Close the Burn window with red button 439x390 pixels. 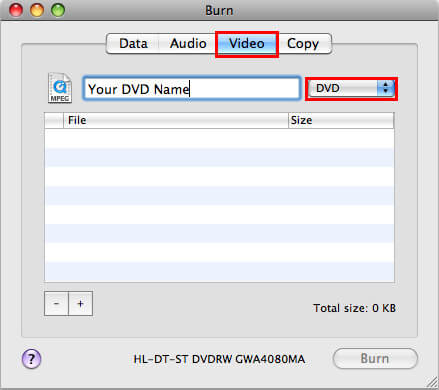16,10
